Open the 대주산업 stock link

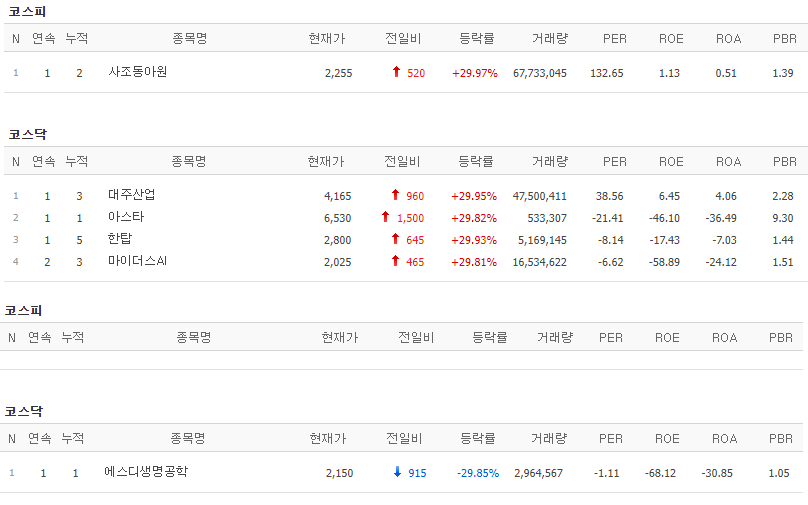[x=131, y=194]
